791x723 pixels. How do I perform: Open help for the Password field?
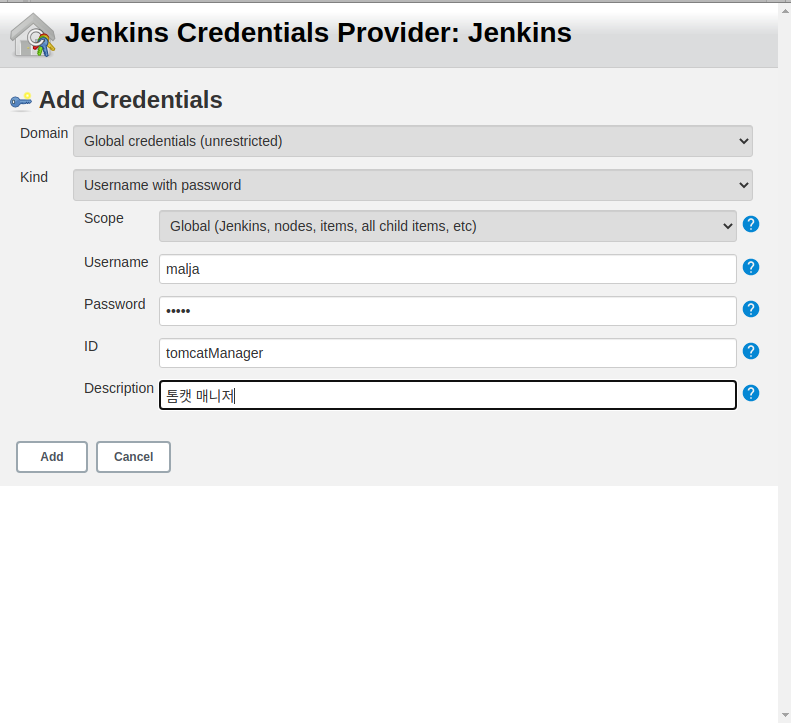click(x=751, y=309)
